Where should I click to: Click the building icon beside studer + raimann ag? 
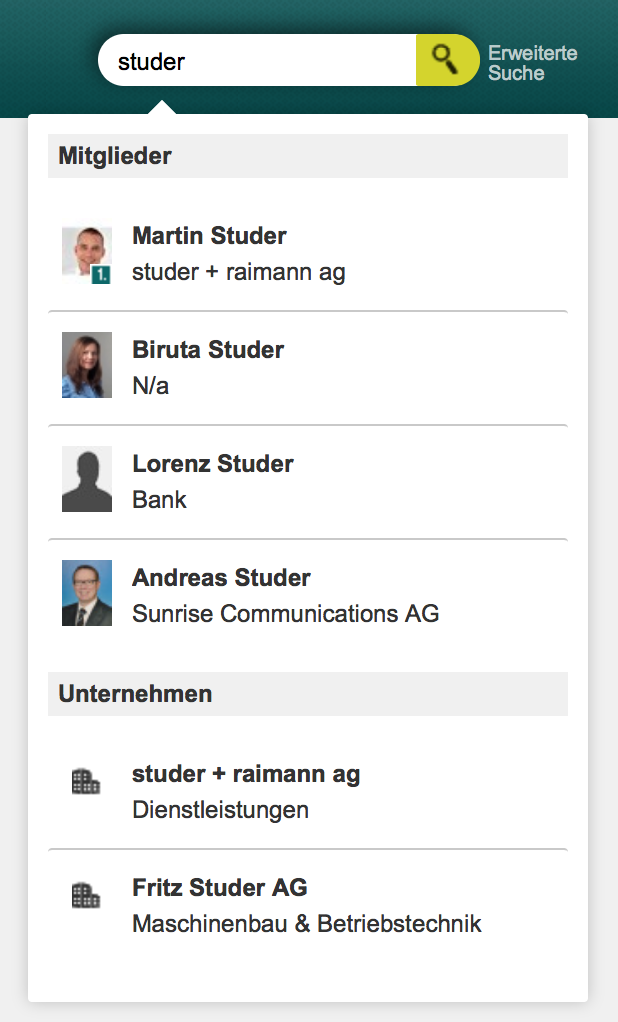point(87,781)
